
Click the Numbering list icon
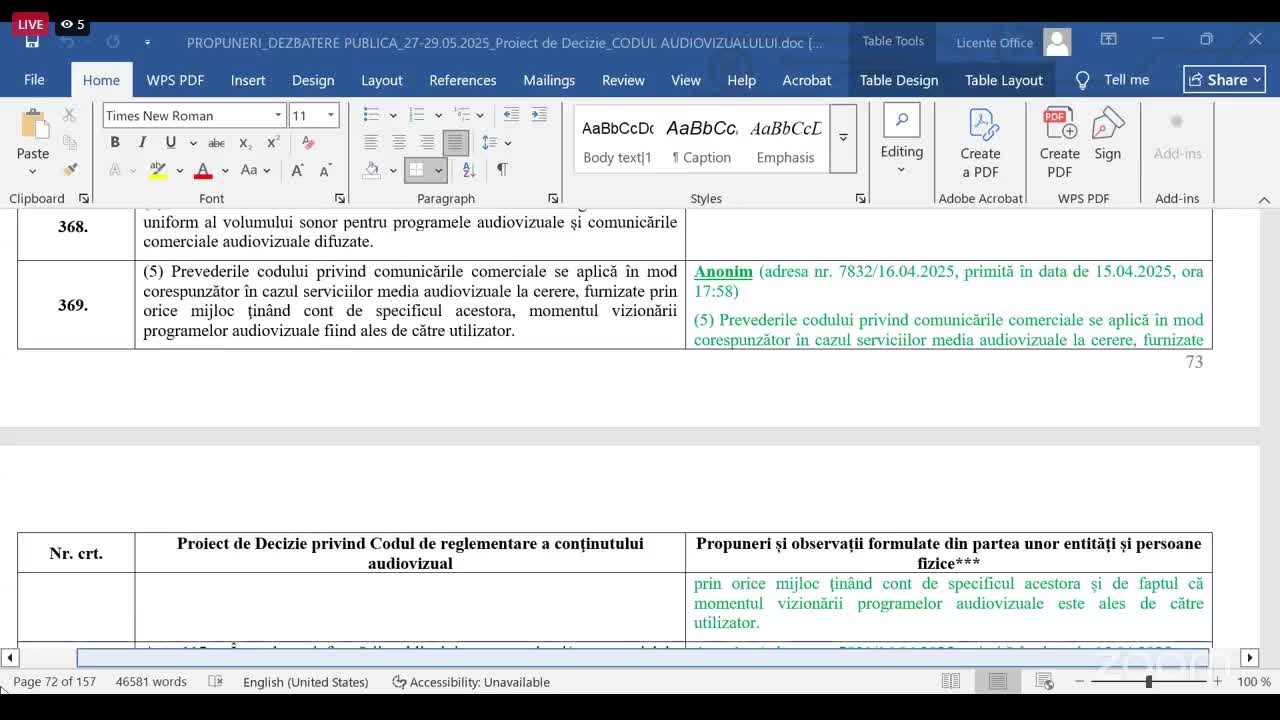[417, 115]
